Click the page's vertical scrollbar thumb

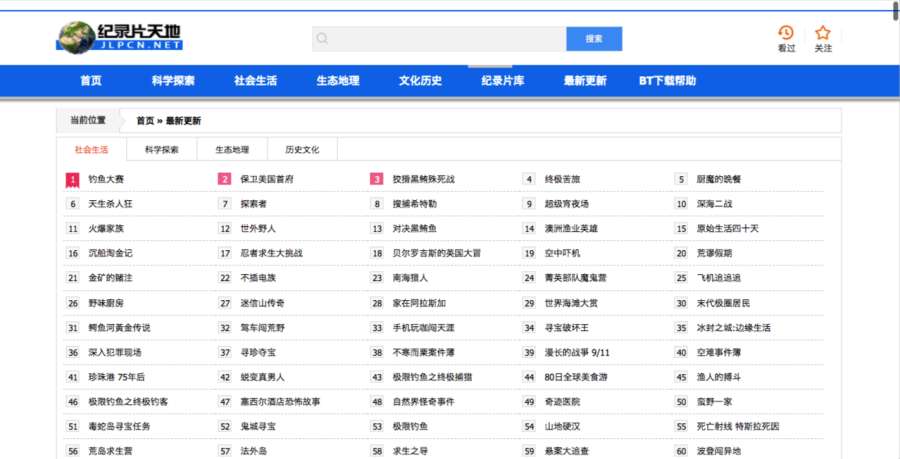point(896,10)
